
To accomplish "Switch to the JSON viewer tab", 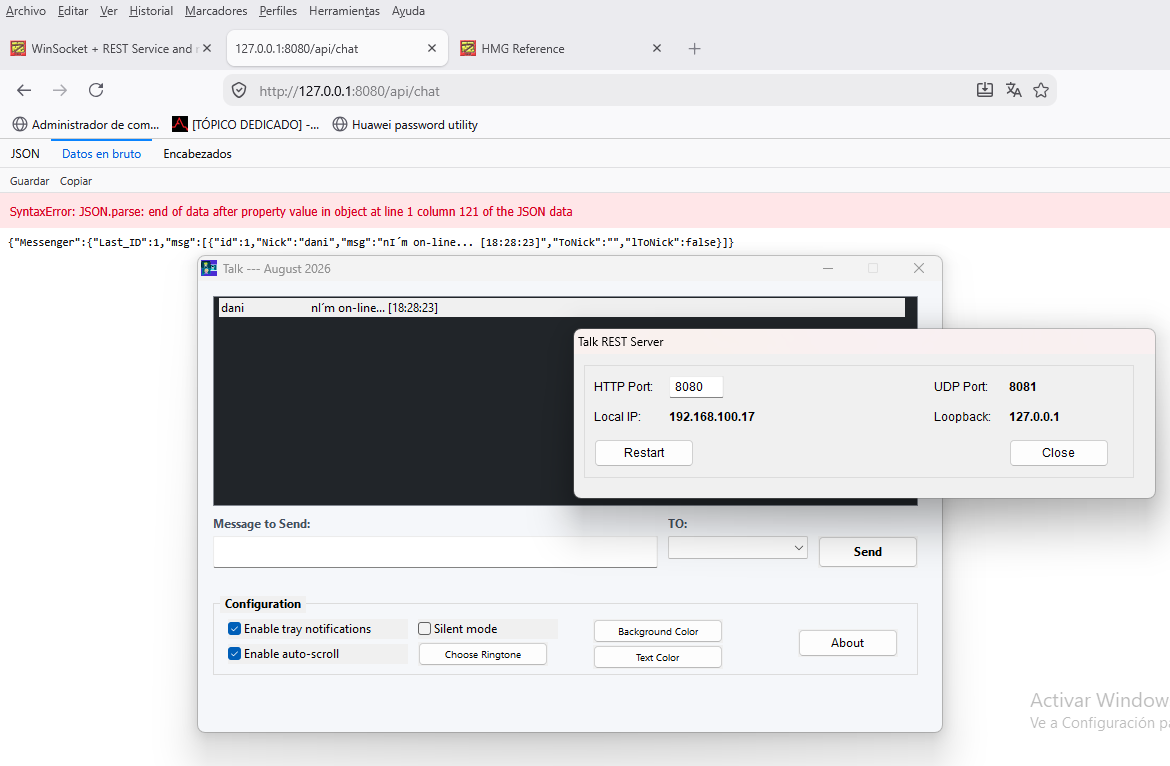I will 25,154.
